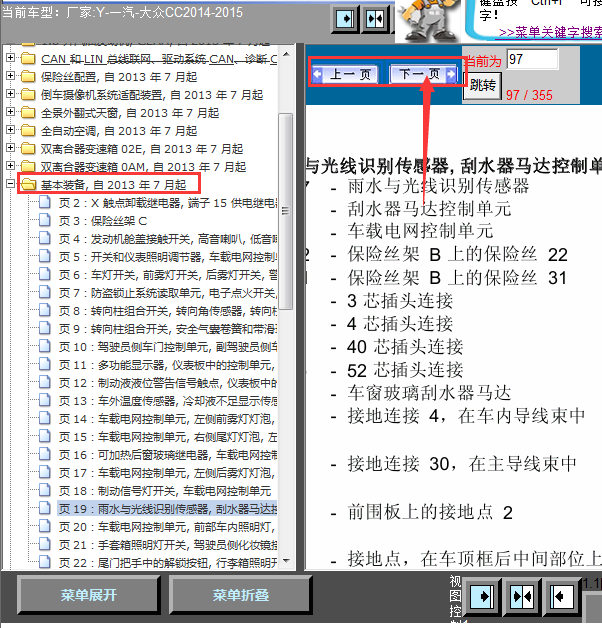The height and width of the screenshot is (628, 602).
Task: Click the page number input field
Action: [x=532, y=60]
